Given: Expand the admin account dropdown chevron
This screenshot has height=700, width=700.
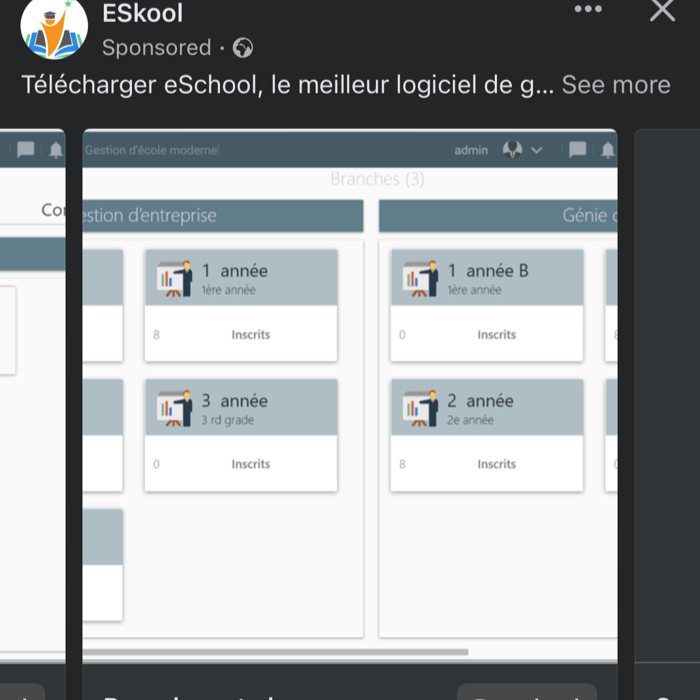Looking at the screenshot, I should (536, 150).
